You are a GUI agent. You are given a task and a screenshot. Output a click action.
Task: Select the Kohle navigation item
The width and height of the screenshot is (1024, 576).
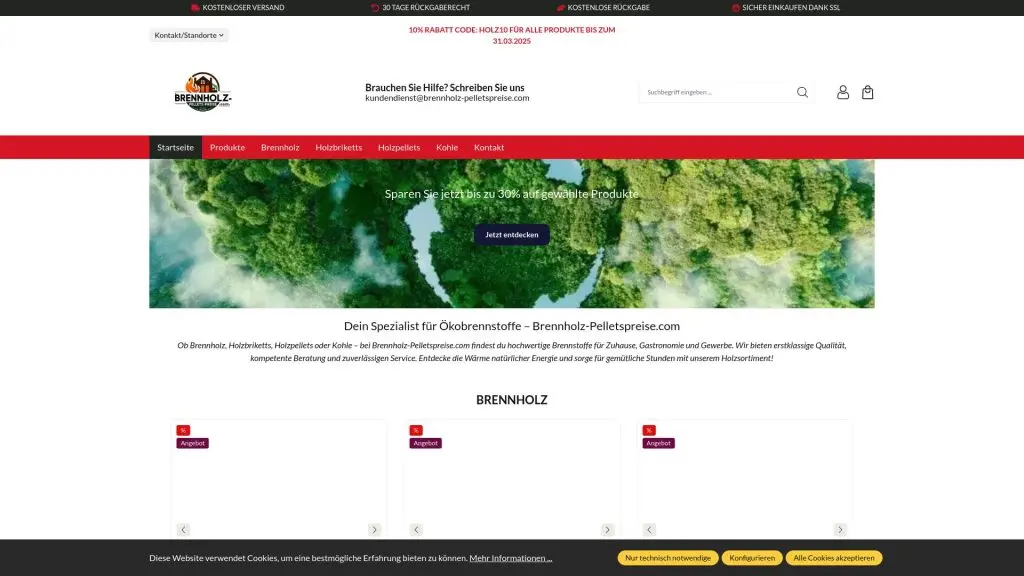click(x=447, y=147)
